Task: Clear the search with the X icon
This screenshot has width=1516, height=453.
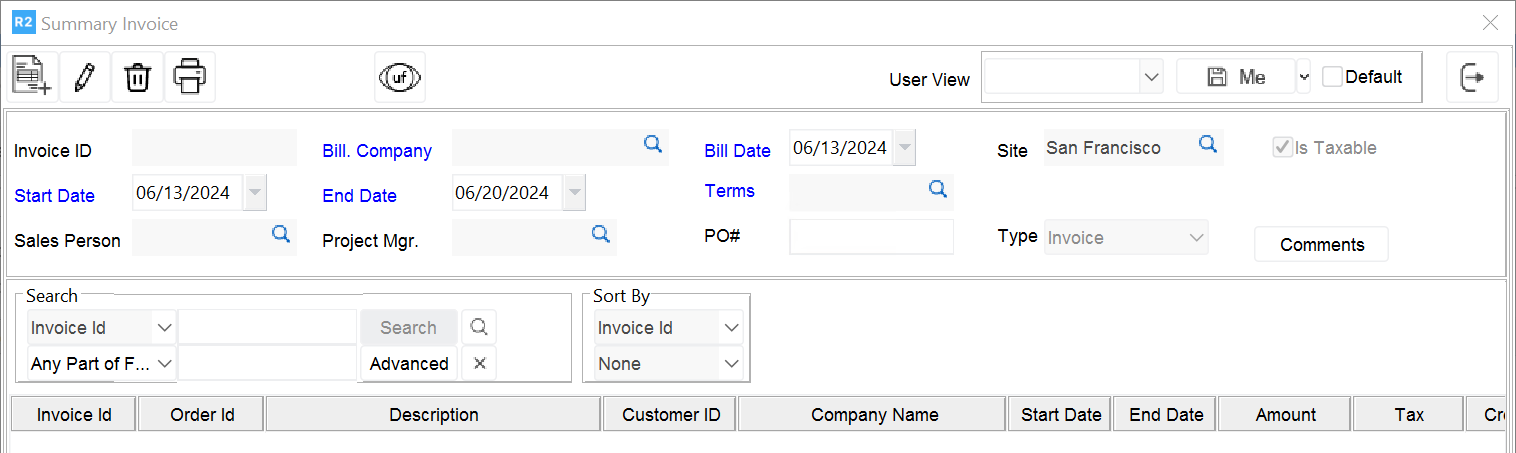Action: click(x=480, y=364)
